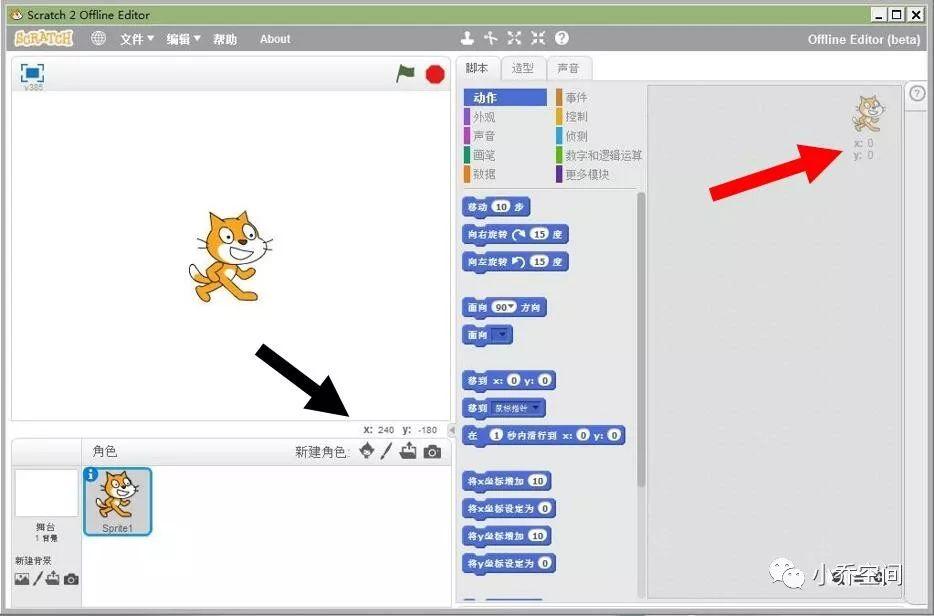Click the green flag to start
Image resolution: width=934 pixels, height=616 pixels.
click(x=405, y=74)
